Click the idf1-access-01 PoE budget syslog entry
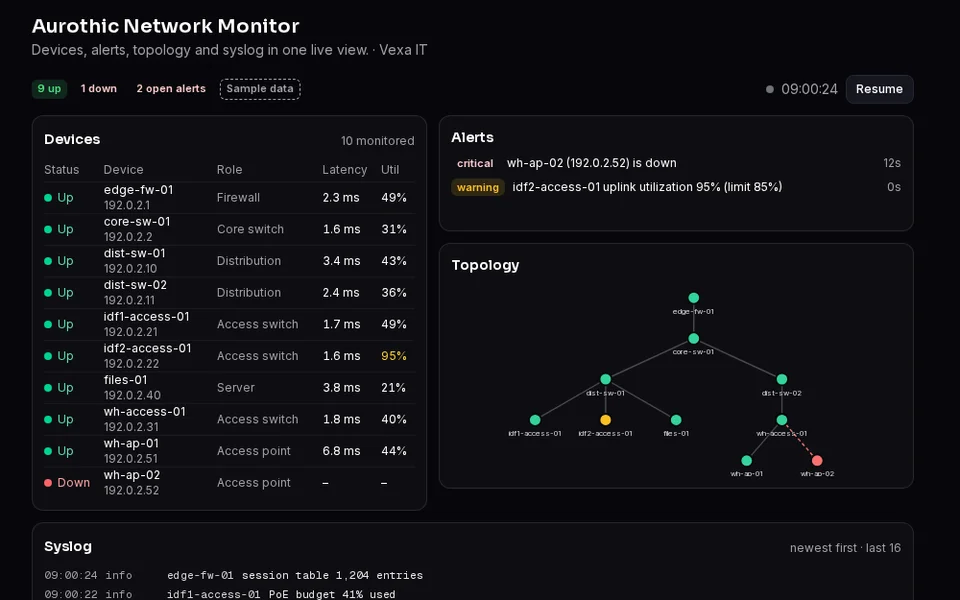960x600 pixels. pos(220,594)
